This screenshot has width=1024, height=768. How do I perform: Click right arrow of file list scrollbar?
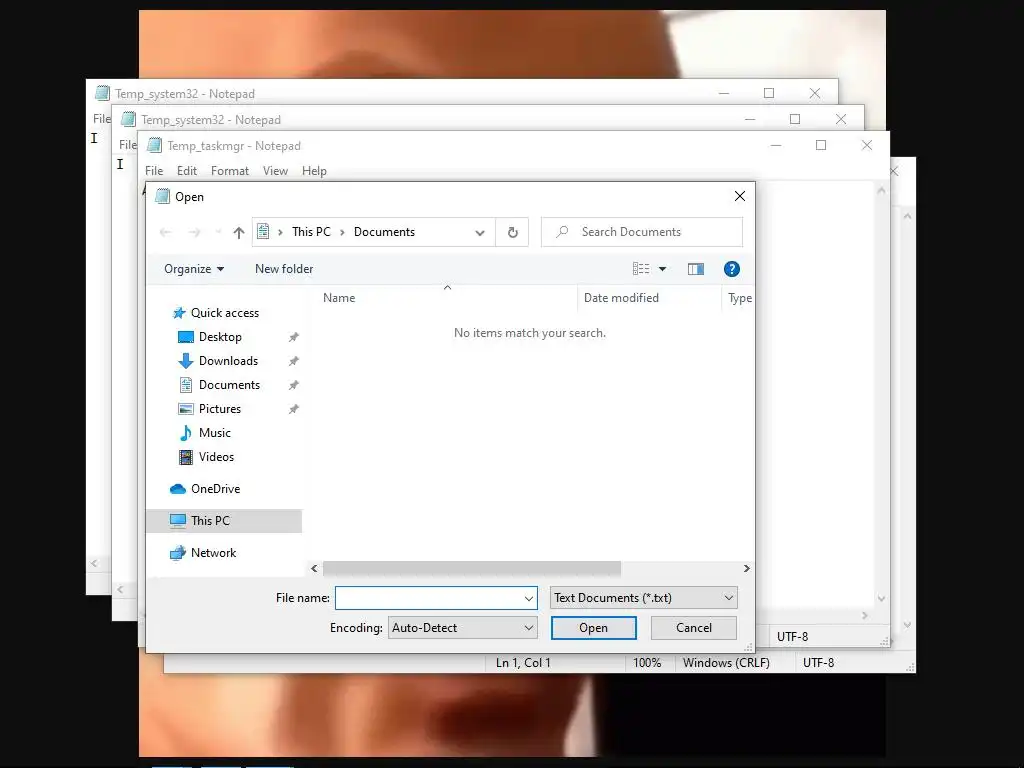tap(746, 569)
